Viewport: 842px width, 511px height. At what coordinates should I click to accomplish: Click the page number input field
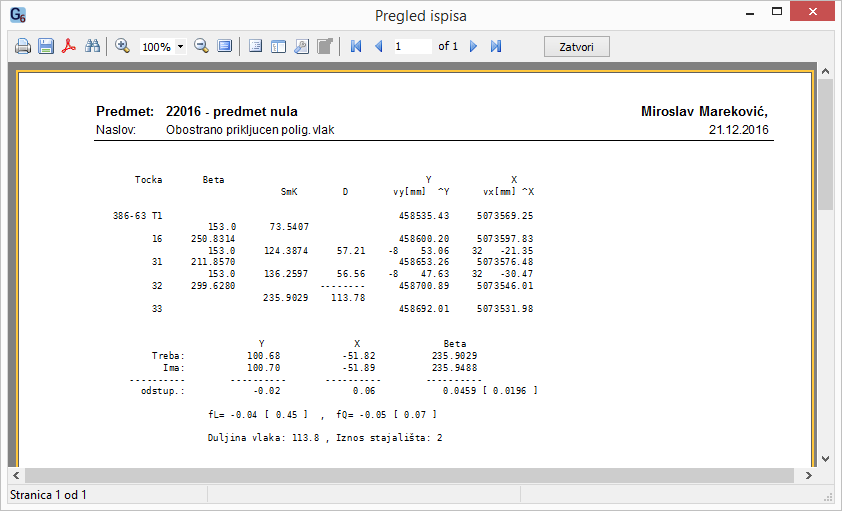tap(411, 47)
